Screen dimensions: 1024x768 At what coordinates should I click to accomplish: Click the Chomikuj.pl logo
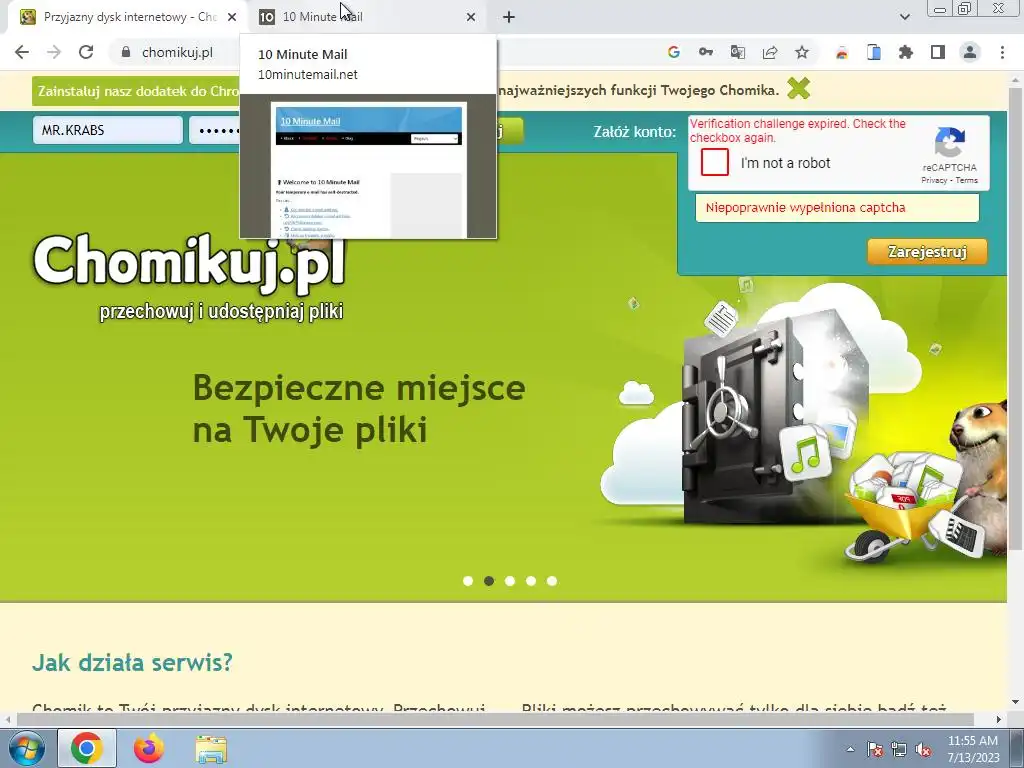(x=189, y=263)
